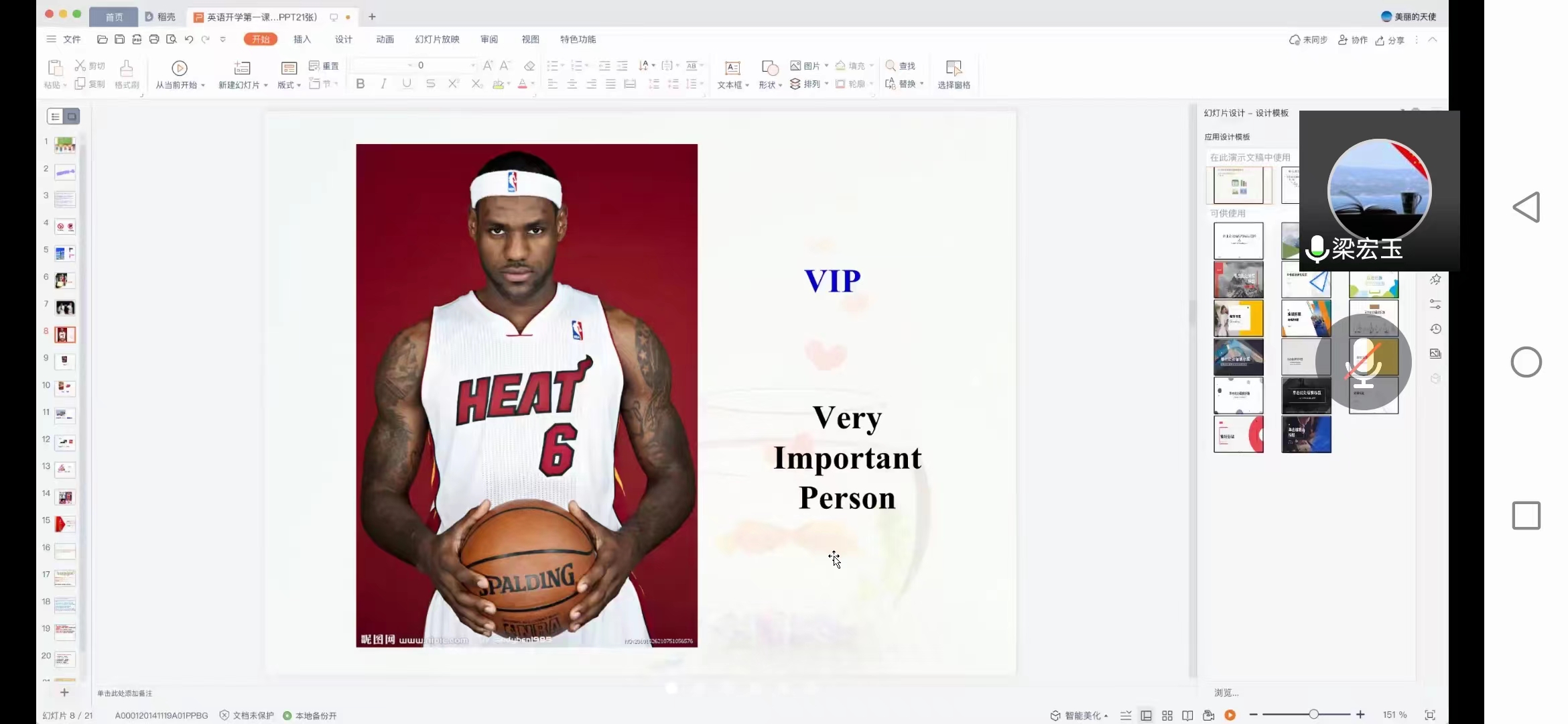Undo the last action

pyautogui.click(x=189, y=40)
